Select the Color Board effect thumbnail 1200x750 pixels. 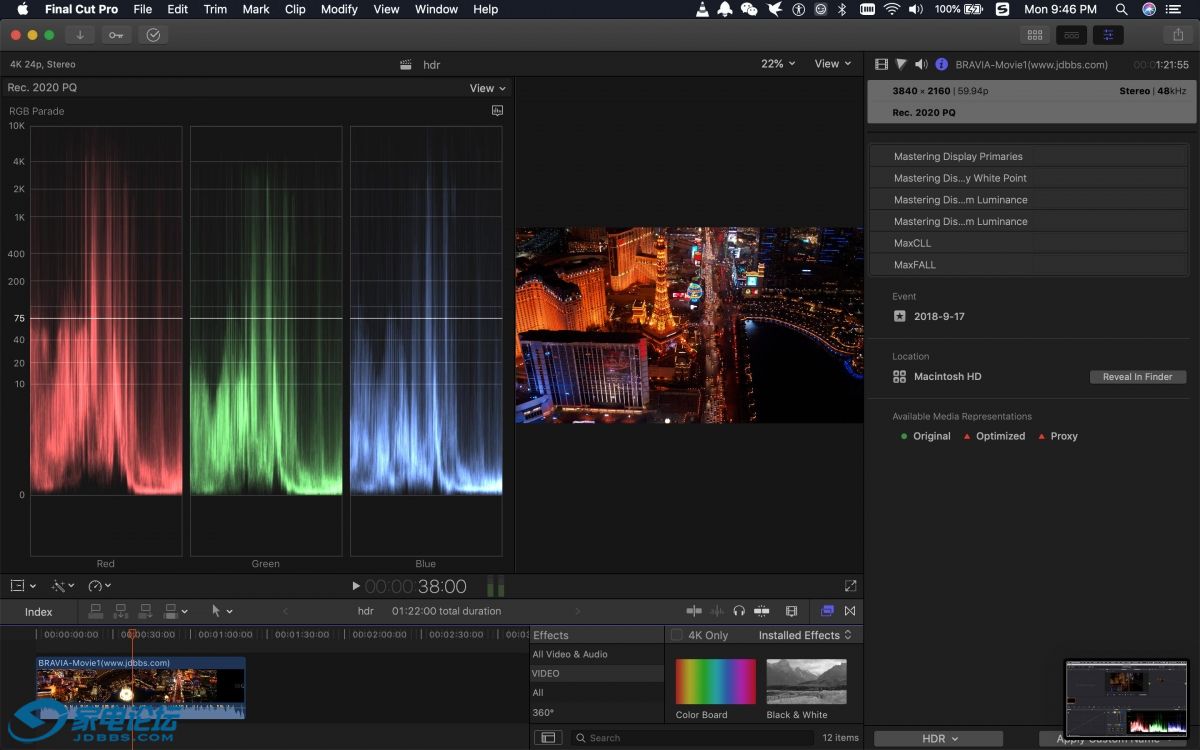click(x=715, y=681)
